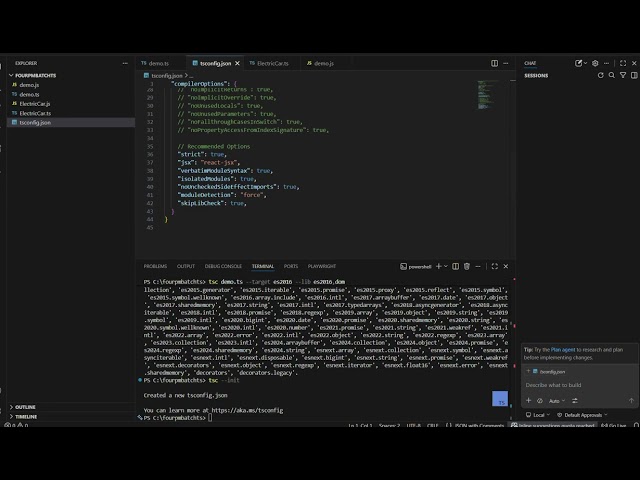Click tsconfig.json breadcrumb
Screen dimensions: 640x480
pyautogui.click(x=167, y=76)
